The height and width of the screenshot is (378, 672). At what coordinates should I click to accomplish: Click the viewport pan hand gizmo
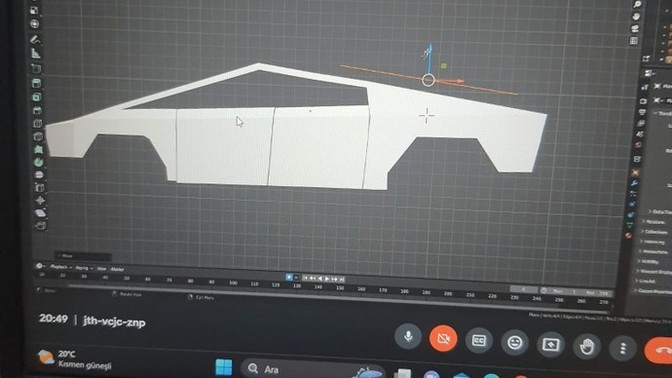point(636,17)
